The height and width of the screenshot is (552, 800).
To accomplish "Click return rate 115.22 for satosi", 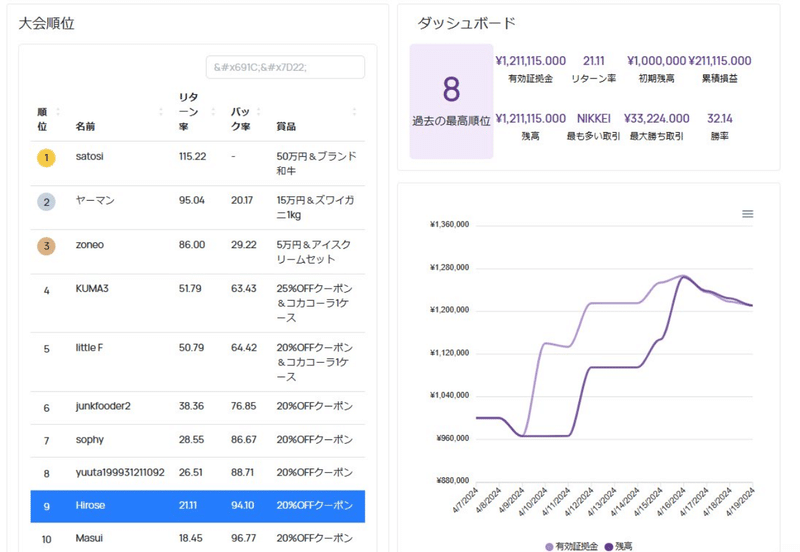I will coord(192,156).
